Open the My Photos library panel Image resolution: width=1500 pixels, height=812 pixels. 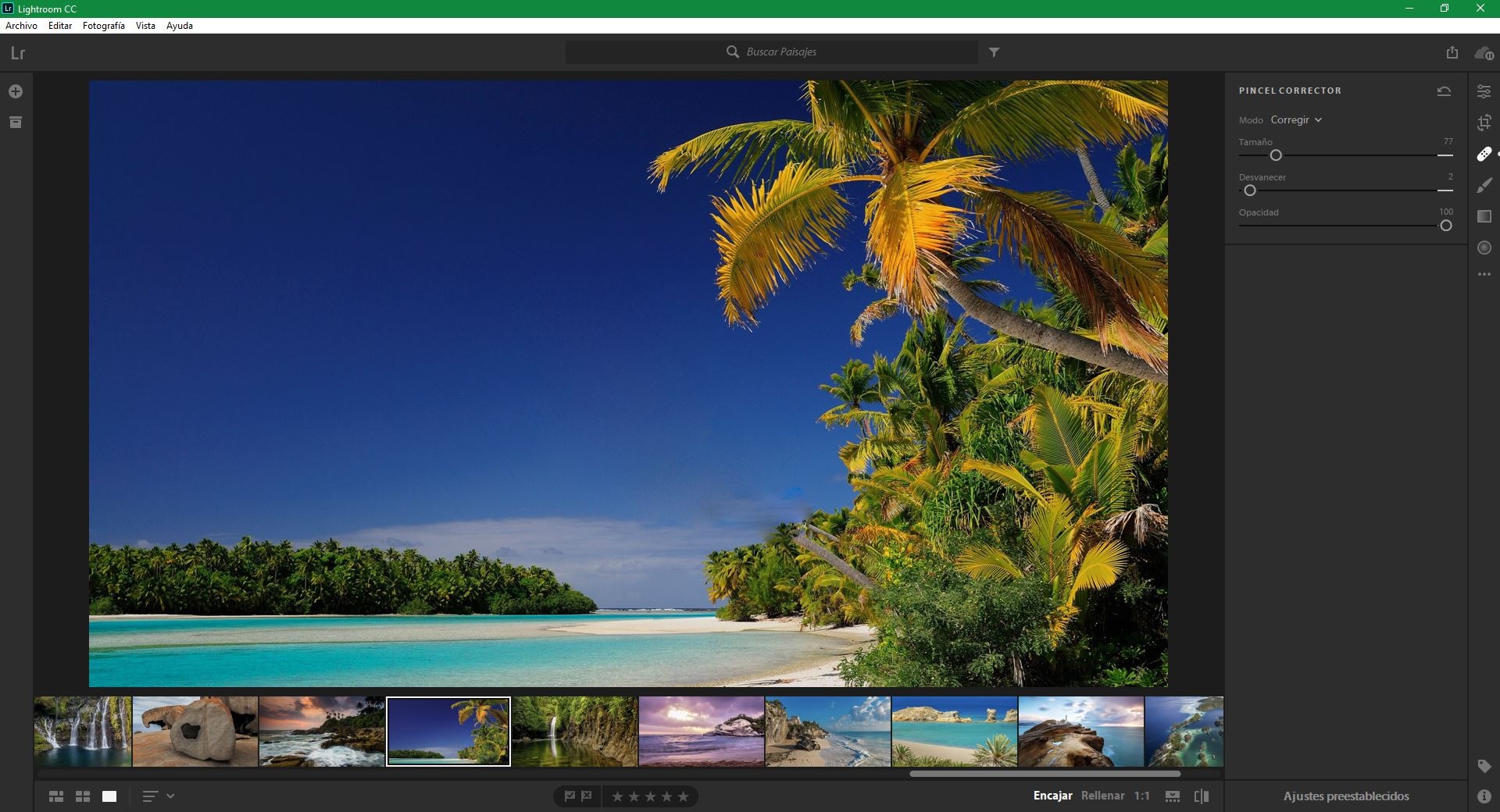pos(16,123)
